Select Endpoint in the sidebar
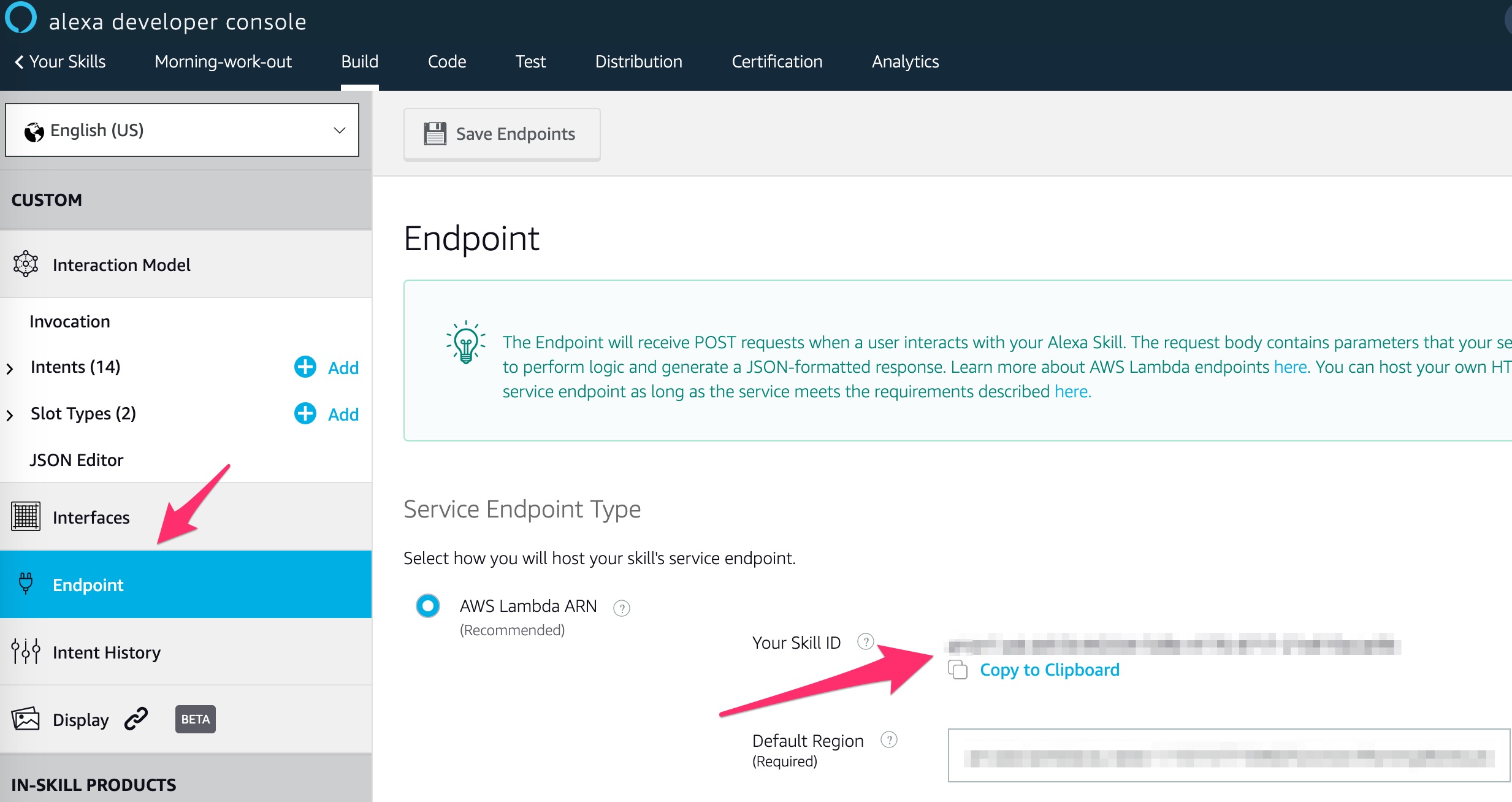 coord(186,584)
